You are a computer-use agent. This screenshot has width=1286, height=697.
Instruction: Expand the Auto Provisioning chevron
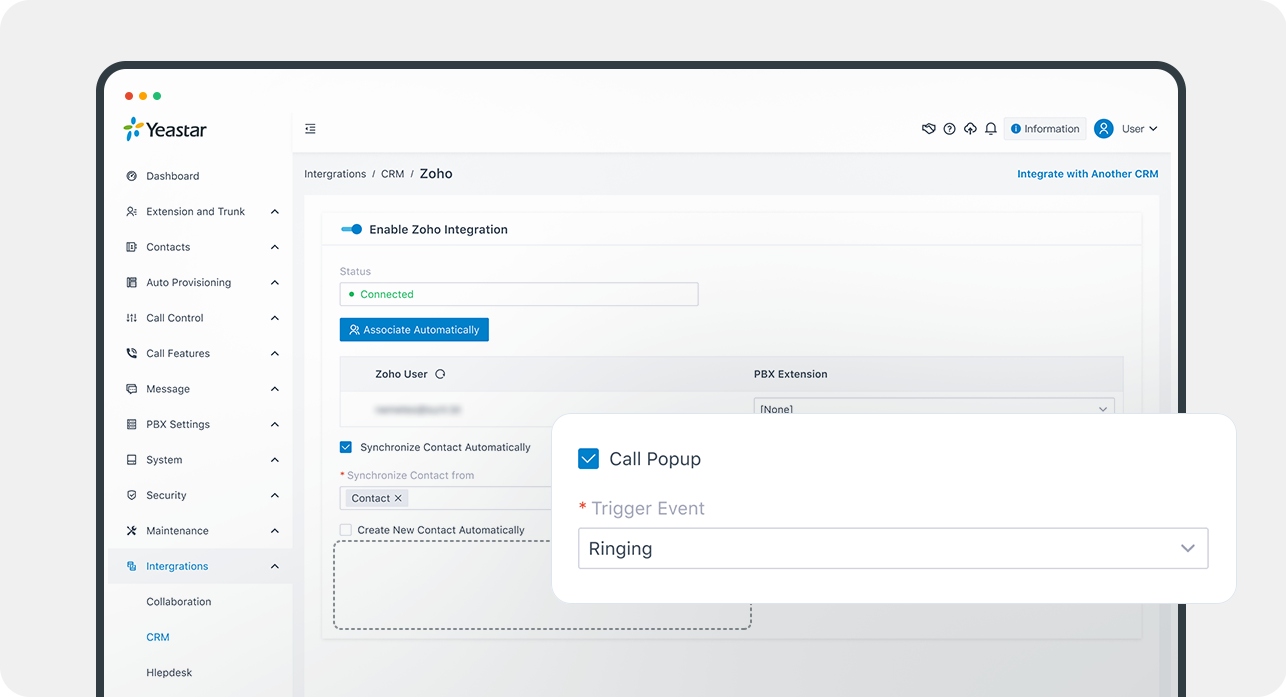tap(275, 283)
